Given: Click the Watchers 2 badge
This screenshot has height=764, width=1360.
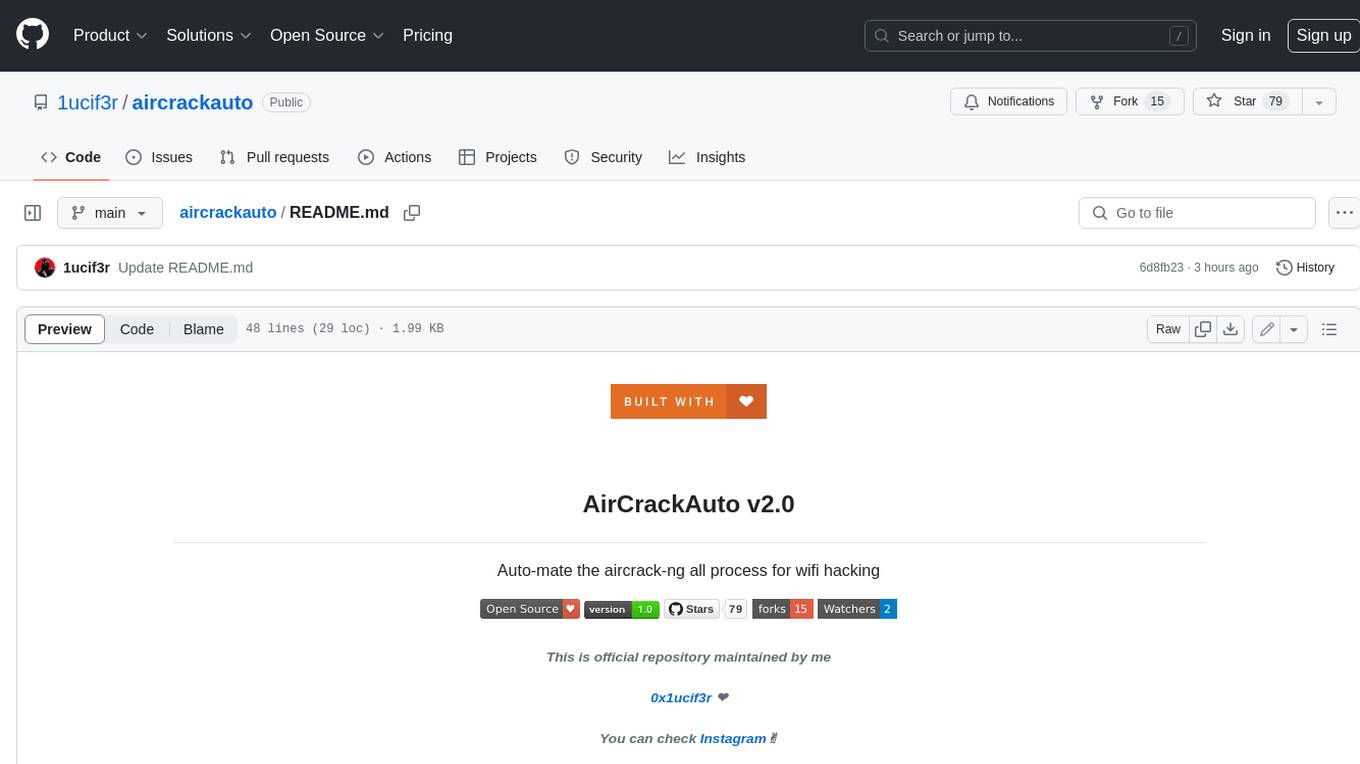Looking at the screenshot, I should tap(857, 609).
